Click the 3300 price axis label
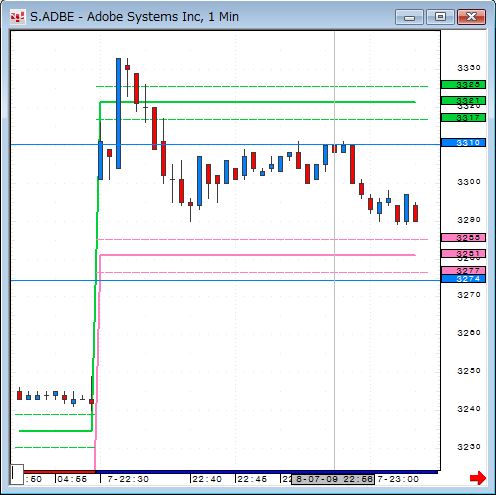 point(469,182)
